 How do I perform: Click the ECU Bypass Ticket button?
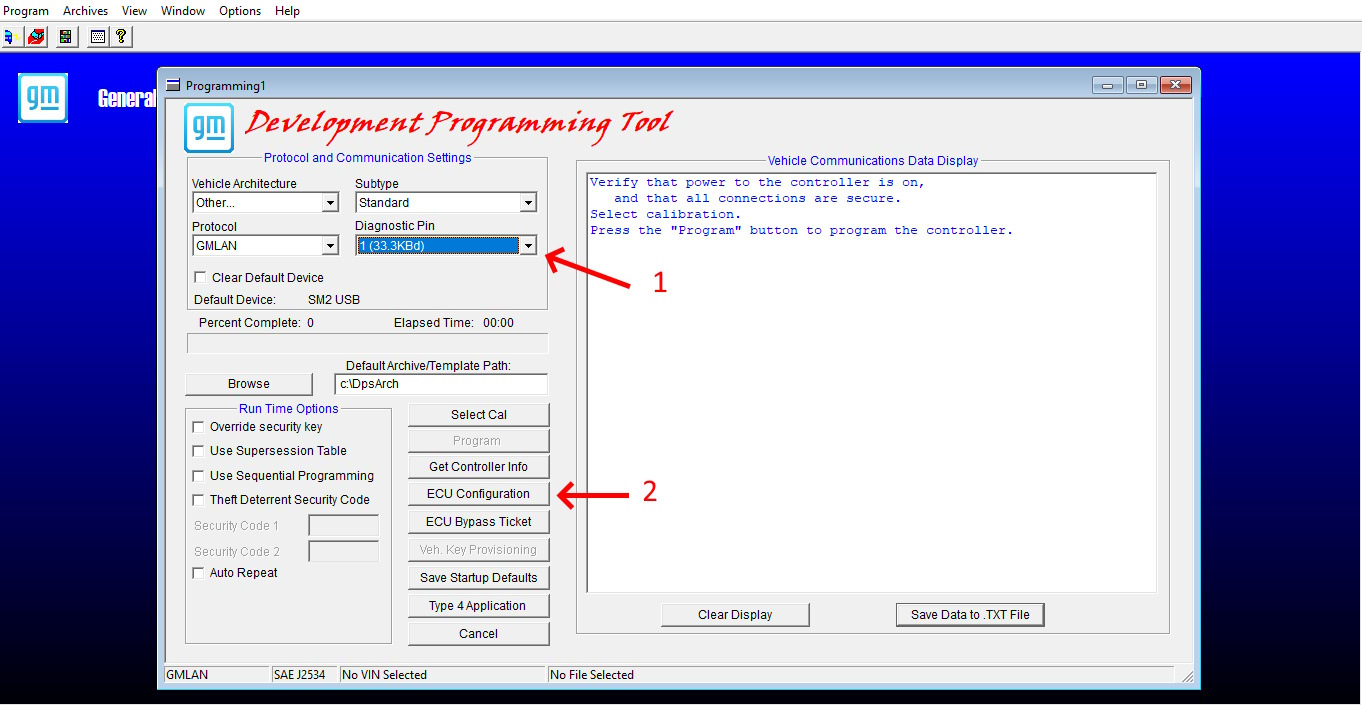tap(479, 522)
